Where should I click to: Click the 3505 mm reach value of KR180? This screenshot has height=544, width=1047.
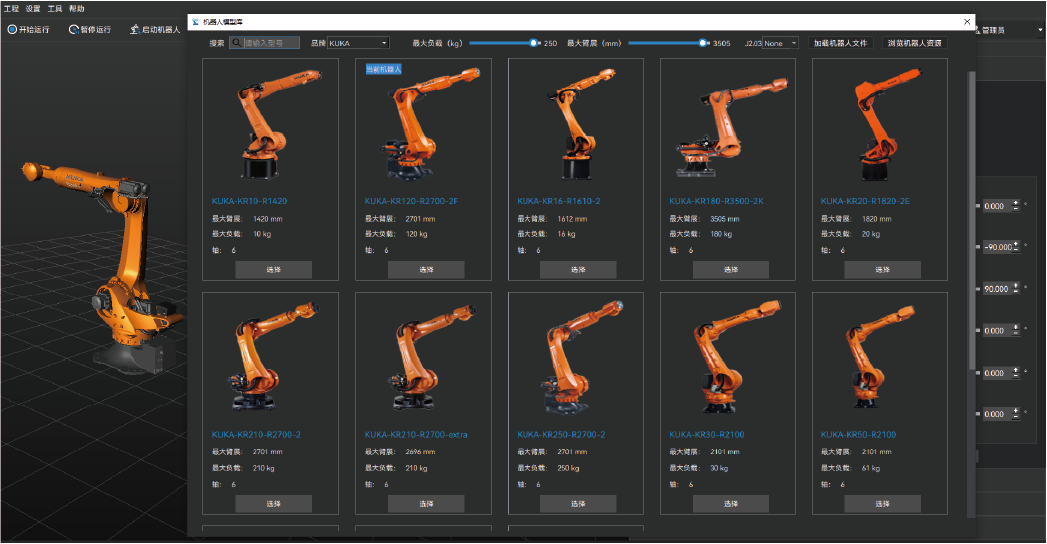coord(724,219)
